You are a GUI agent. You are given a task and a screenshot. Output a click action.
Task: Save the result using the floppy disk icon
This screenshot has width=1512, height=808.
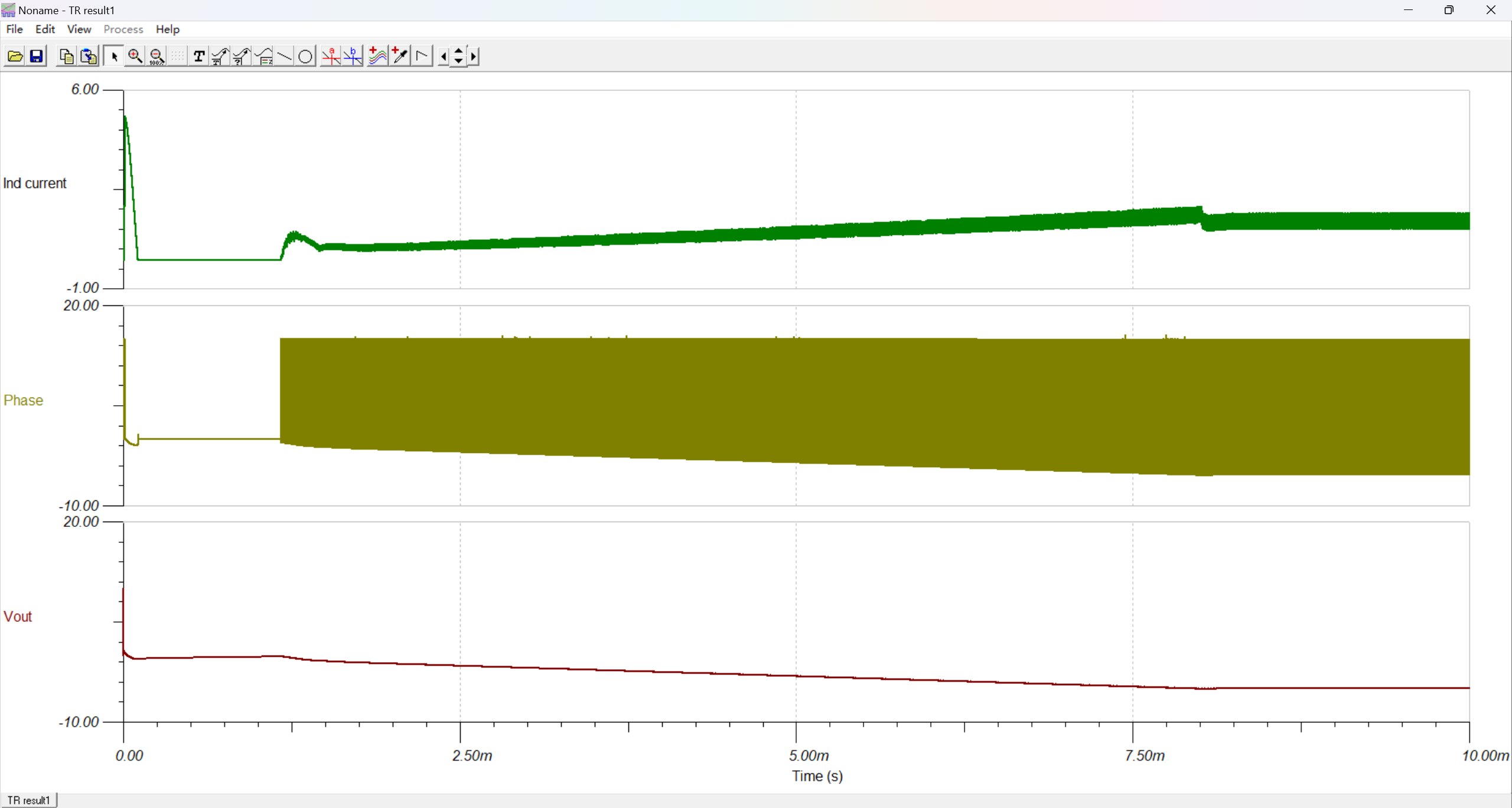(x=37, y=56)
